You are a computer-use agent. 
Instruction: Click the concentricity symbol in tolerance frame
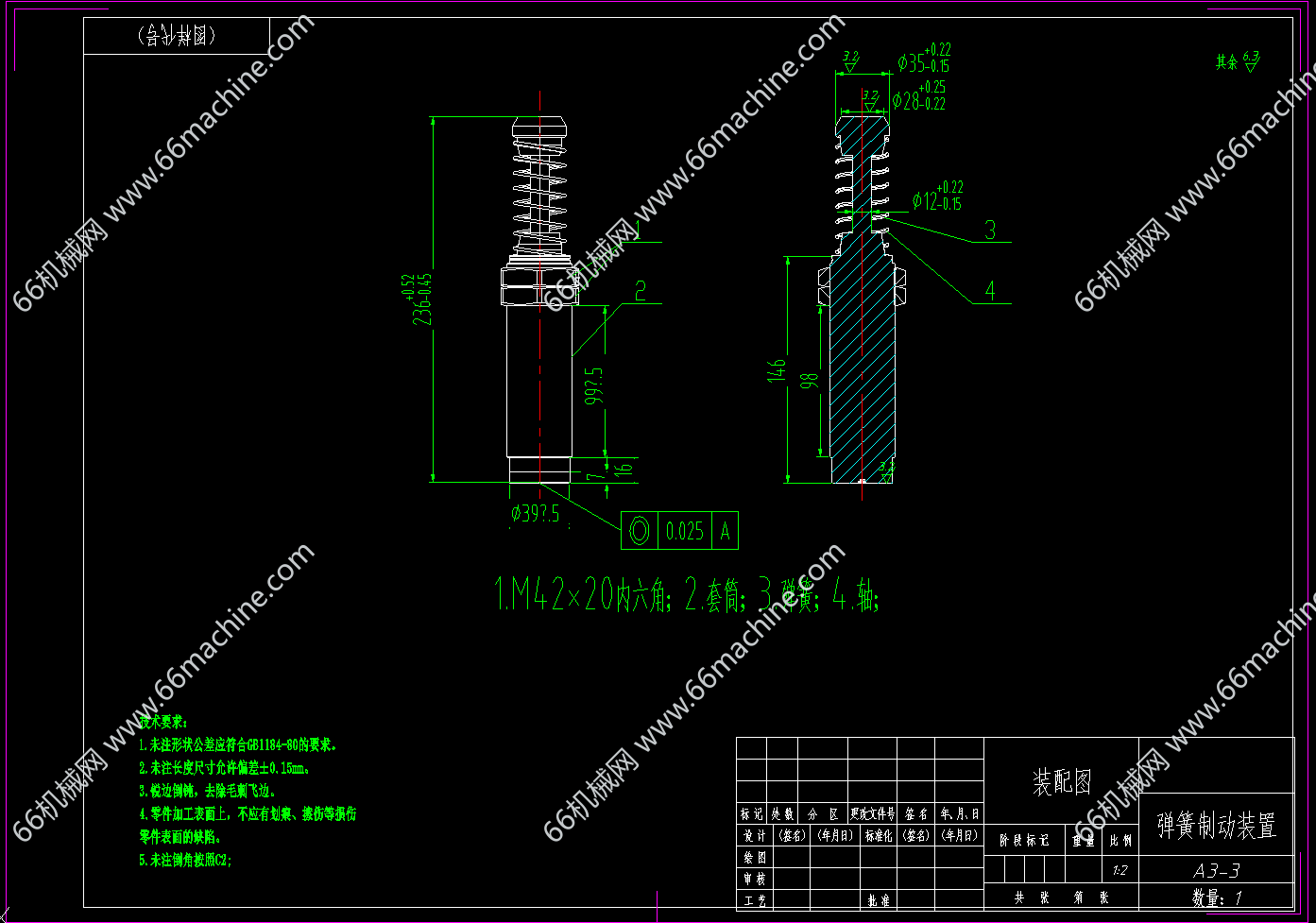point(640,531)
